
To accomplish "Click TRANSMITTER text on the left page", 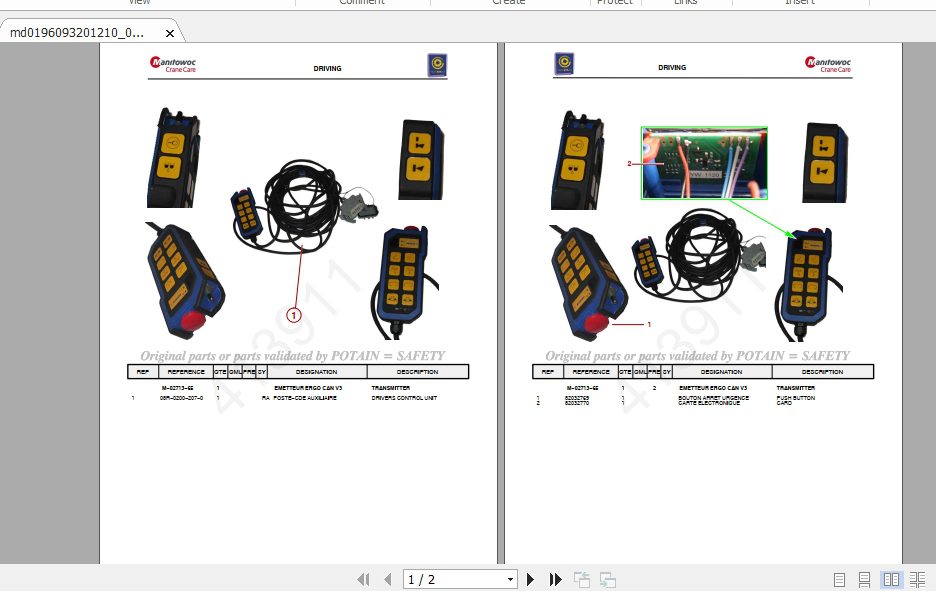I will (390, 388).
